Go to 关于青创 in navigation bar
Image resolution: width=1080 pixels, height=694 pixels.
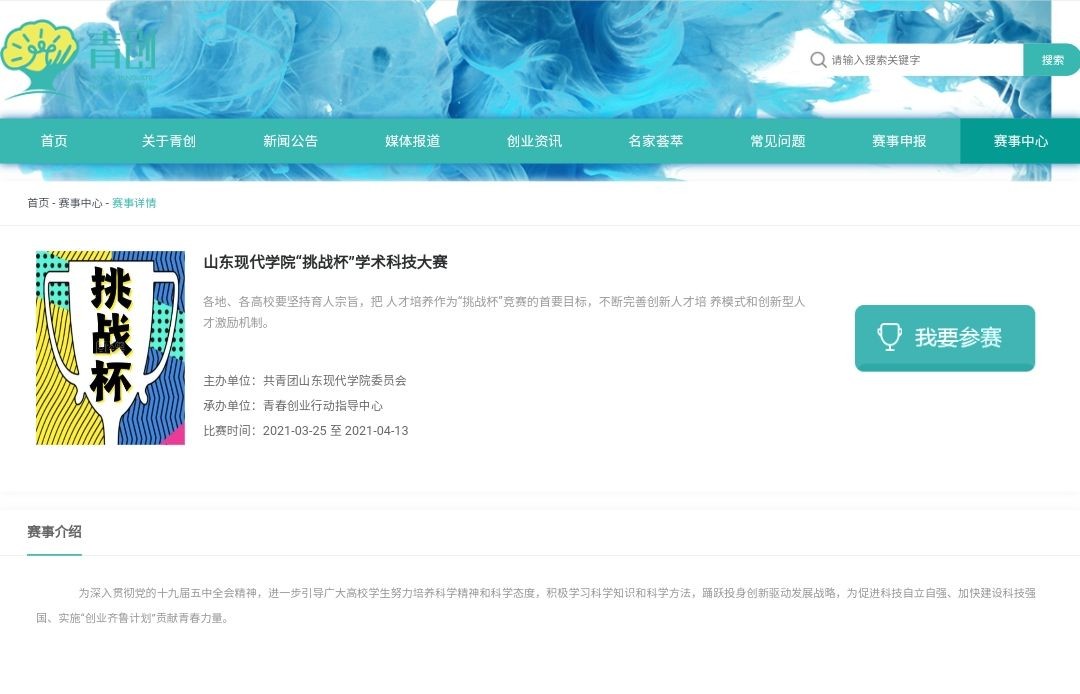click(168, 141)
